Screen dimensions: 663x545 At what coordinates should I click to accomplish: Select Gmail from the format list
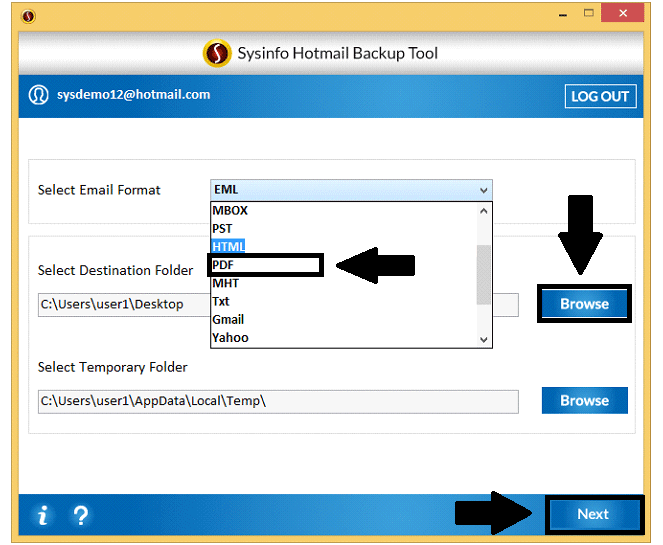[344, 320]
